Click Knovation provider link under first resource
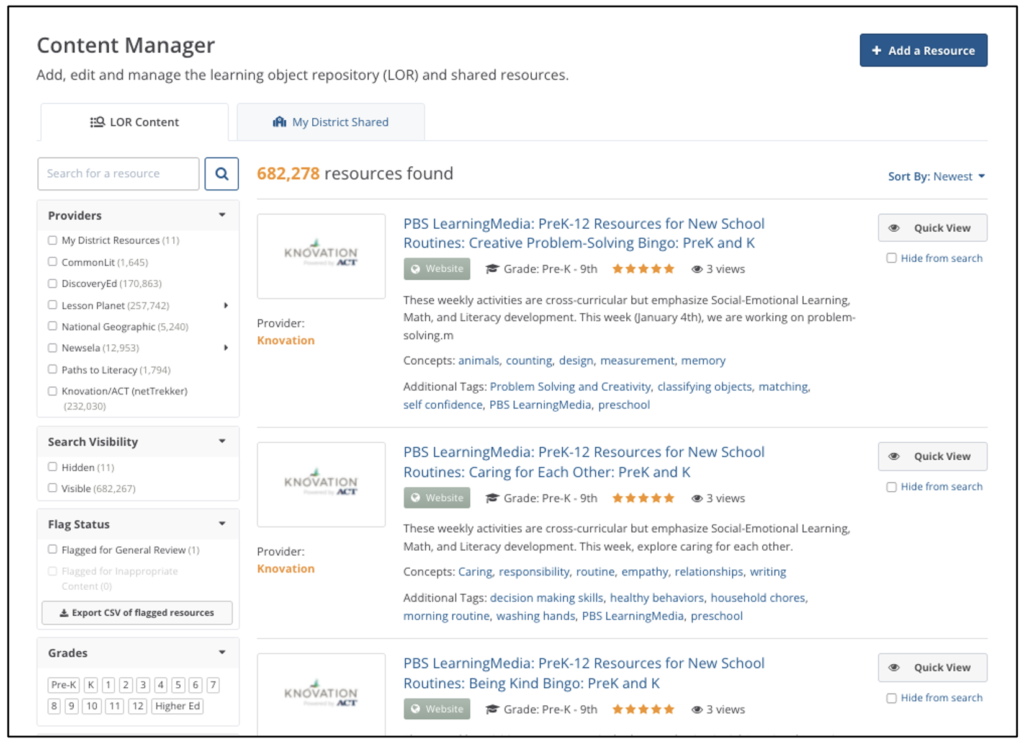The image size is (1024, 743). pyautogui.click(x=285, y=340)
